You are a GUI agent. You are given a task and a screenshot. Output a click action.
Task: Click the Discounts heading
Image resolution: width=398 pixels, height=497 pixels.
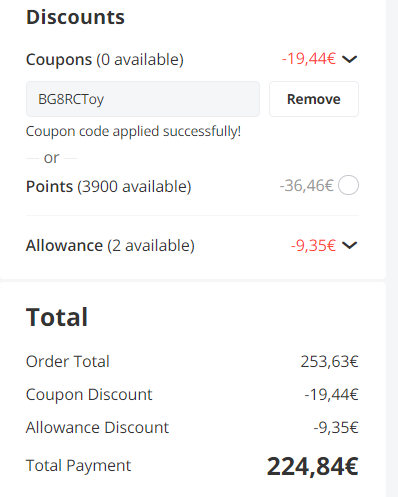click(x=75, y=17)
